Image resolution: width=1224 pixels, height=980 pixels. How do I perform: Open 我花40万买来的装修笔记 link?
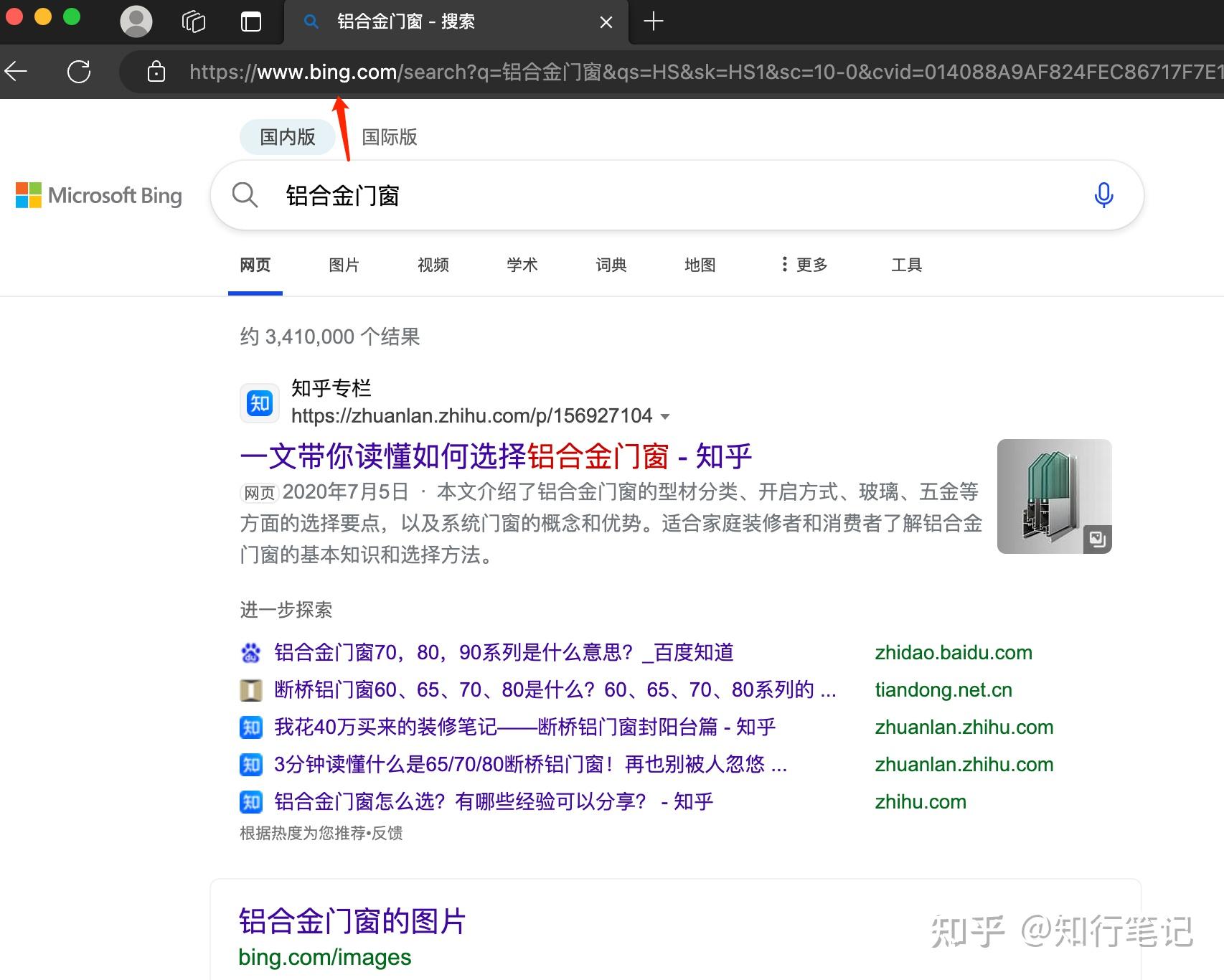(525, 727)
